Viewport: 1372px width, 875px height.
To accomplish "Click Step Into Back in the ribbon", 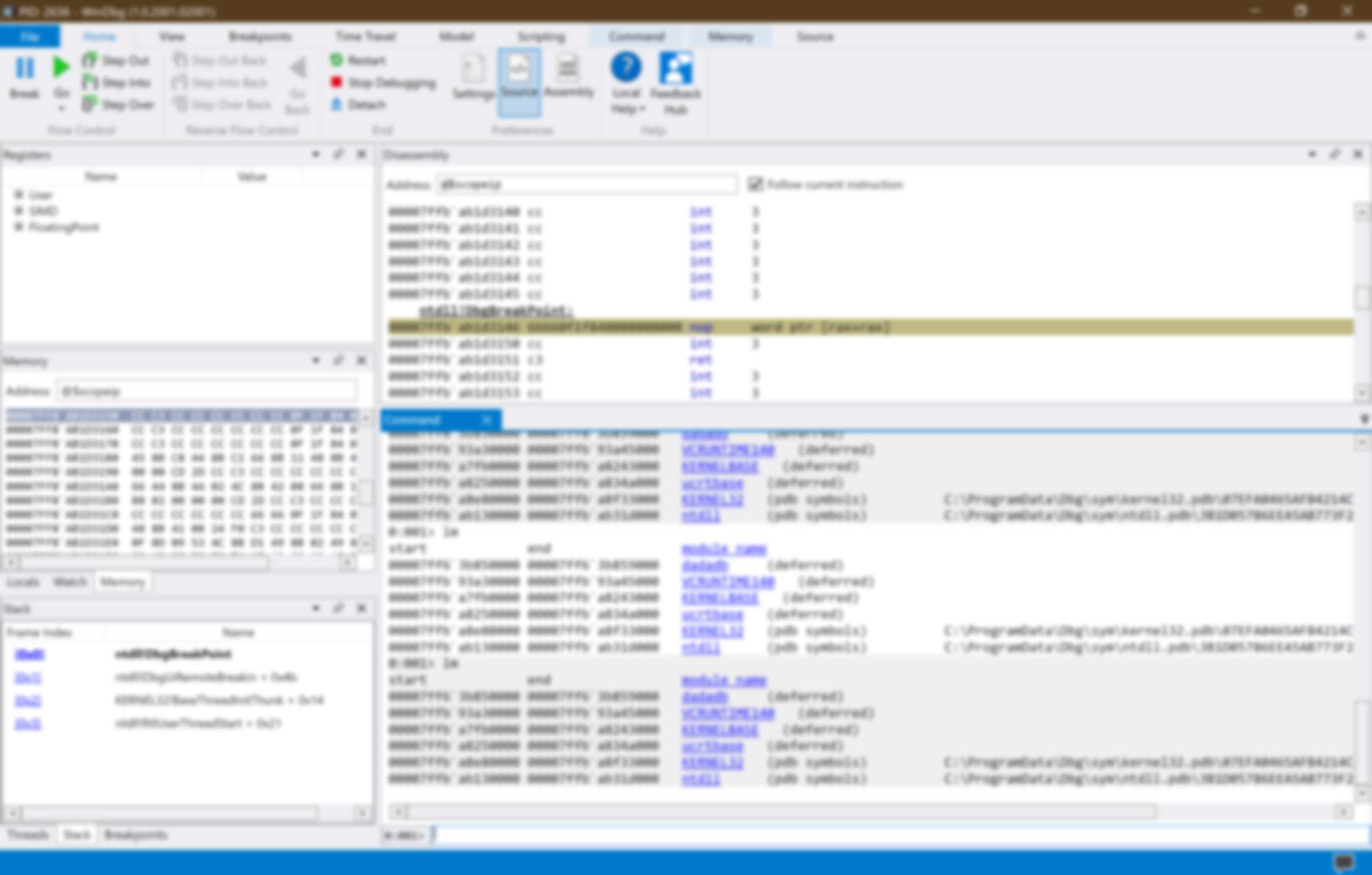I will (220, 83).
